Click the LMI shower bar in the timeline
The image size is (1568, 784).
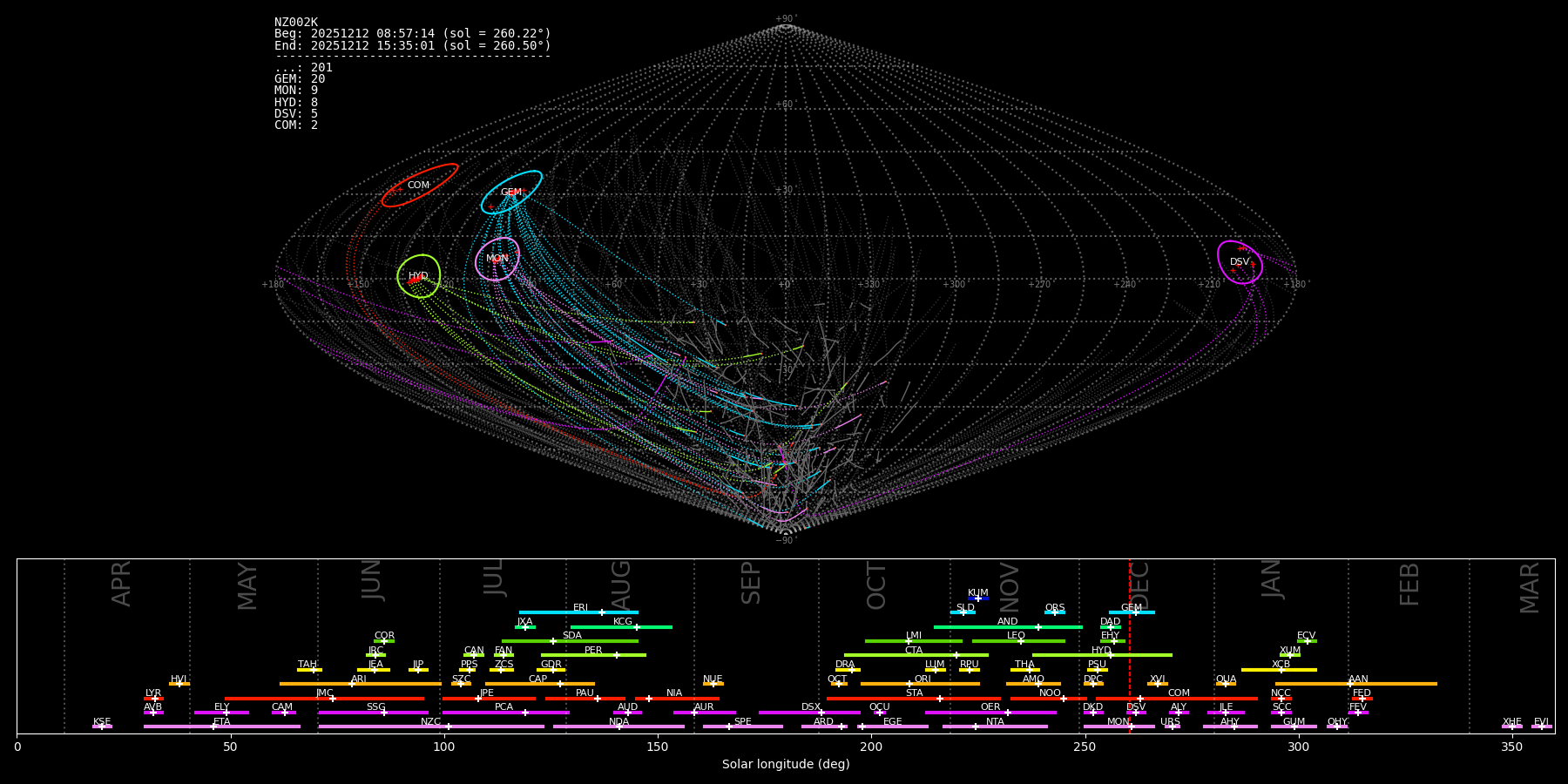click(914, 641)
